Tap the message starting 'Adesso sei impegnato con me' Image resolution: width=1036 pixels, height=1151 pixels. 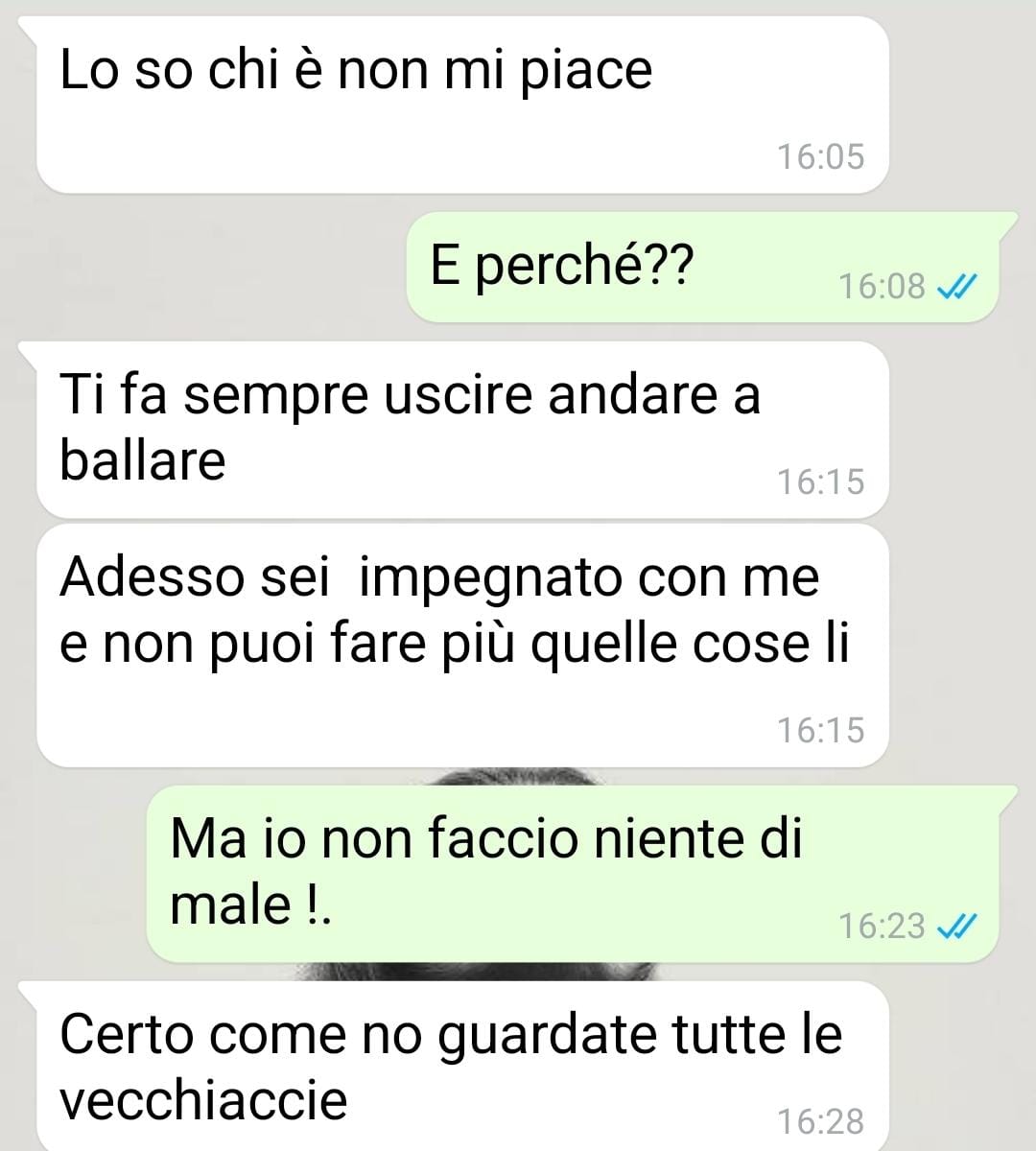click(462, 645)
